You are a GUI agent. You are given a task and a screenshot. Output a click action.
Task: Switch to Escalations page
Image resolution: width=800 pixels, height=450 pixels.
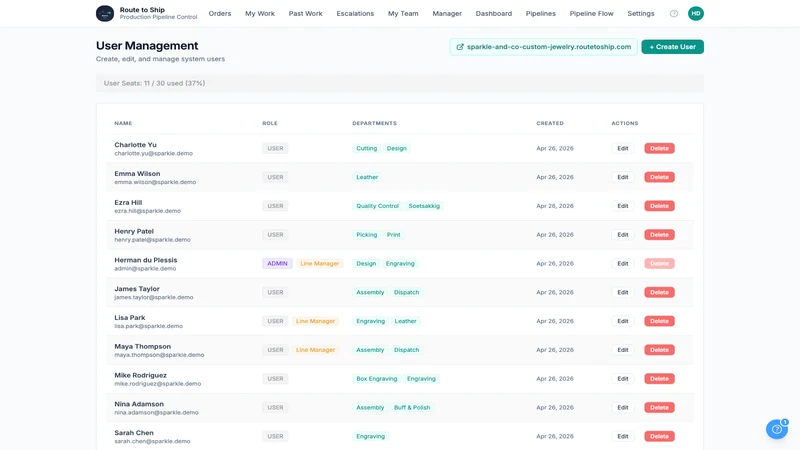[355, 14]
